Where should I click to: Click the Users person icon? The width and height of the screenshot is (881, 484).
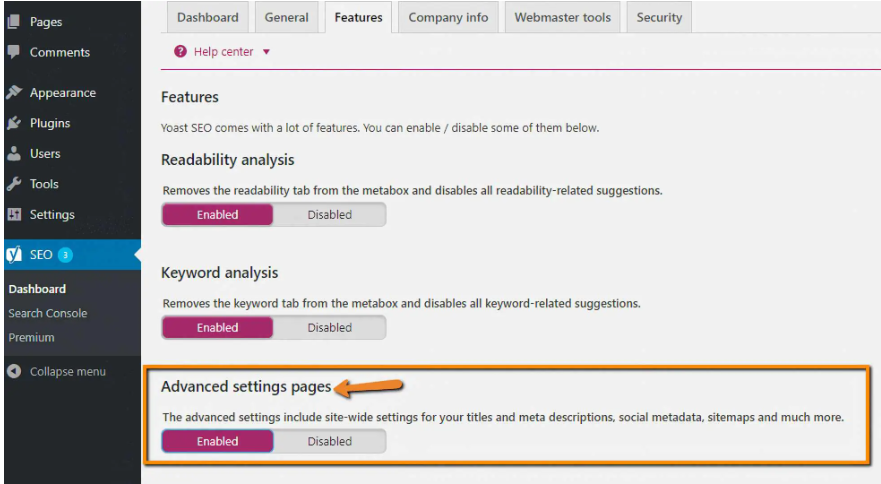tap(14, 153)
